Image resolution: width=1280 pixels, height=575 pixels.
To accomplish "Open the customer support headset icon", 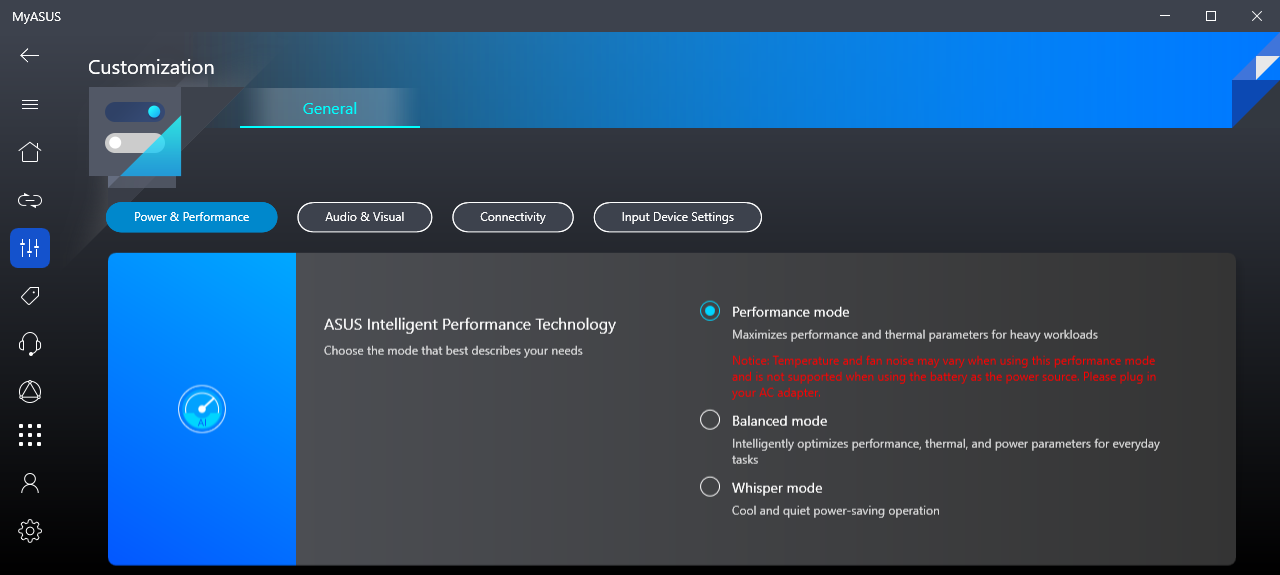I will (x=30, y=344).
